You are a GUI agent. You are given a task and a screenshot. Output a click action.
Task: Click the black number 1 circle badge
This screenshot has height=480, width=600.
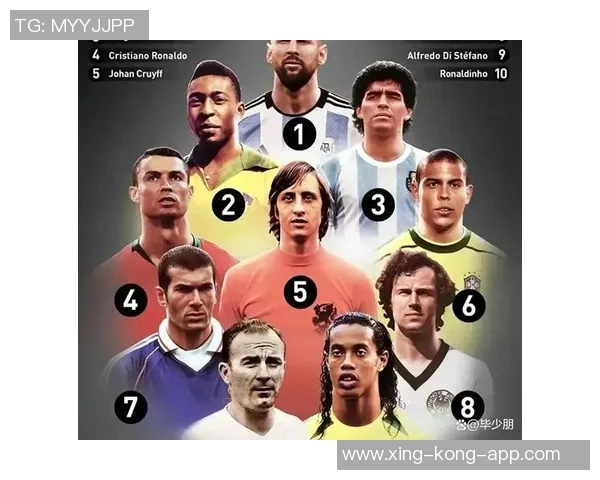(300, 134)
